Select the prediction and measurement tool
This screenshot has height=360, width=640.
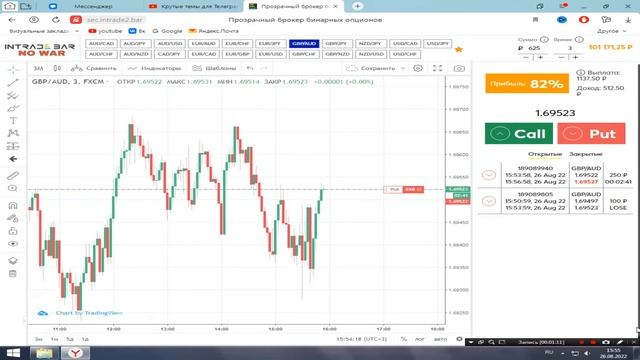(13, 146)
